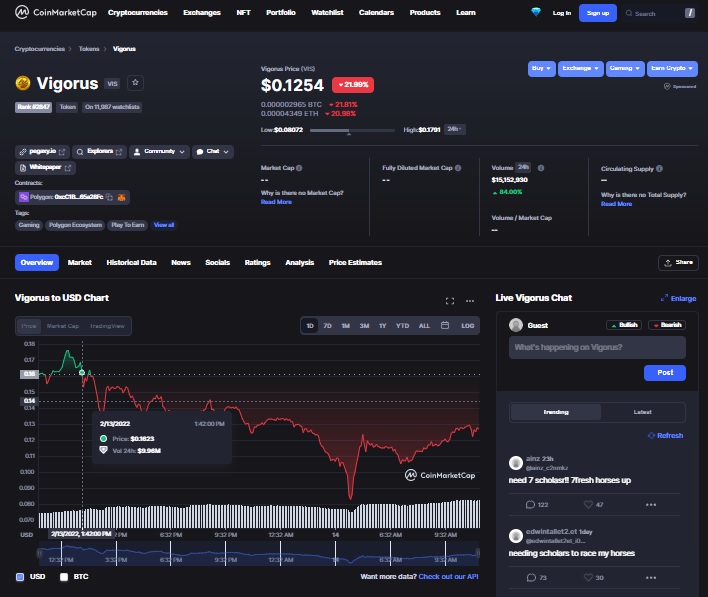Click ainz's profile avatar
This screenshot has width=708, height=597.
pos(516,463)
